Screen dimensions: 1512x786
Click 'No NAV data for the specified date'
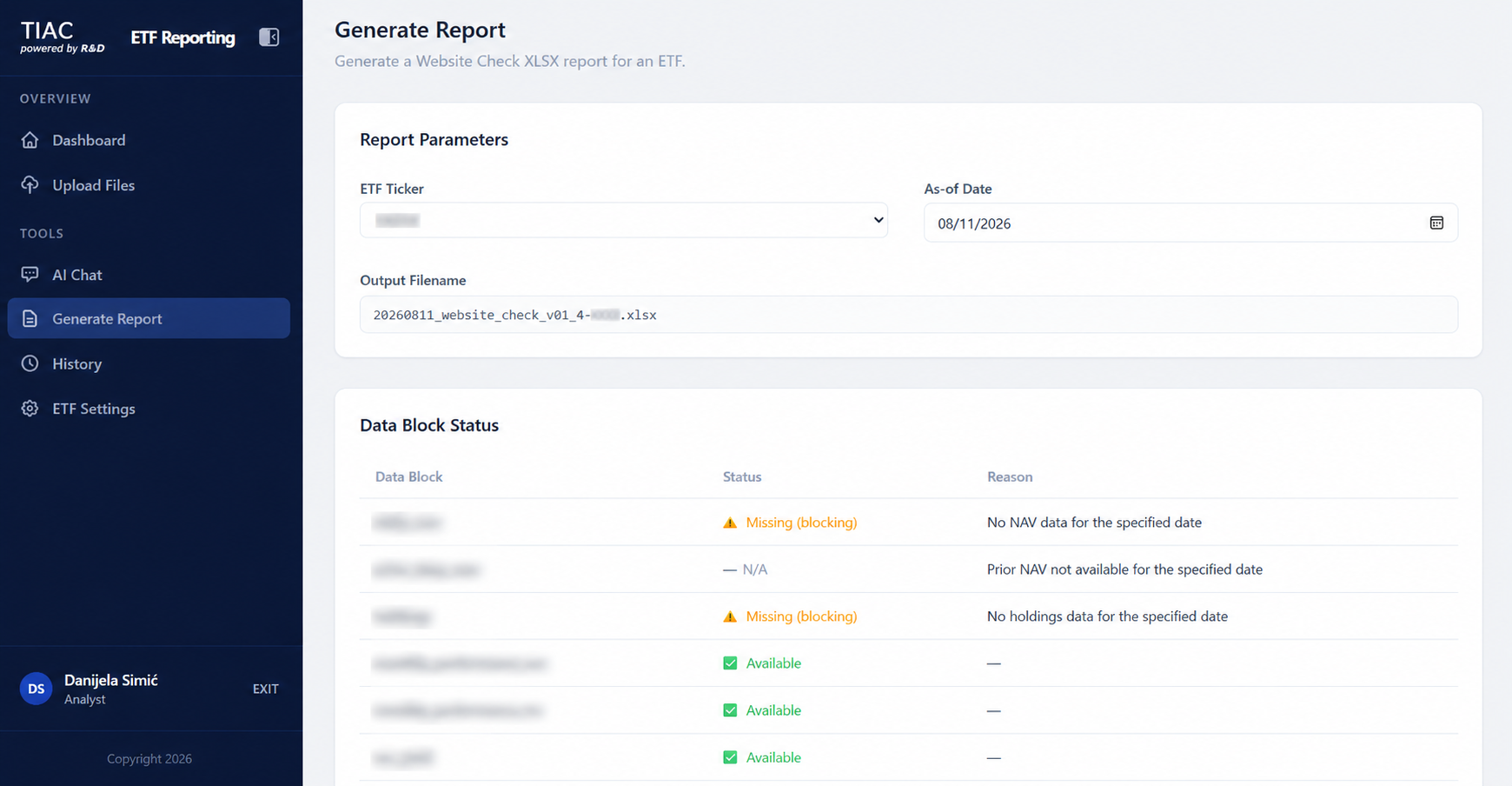[1094, 523]
